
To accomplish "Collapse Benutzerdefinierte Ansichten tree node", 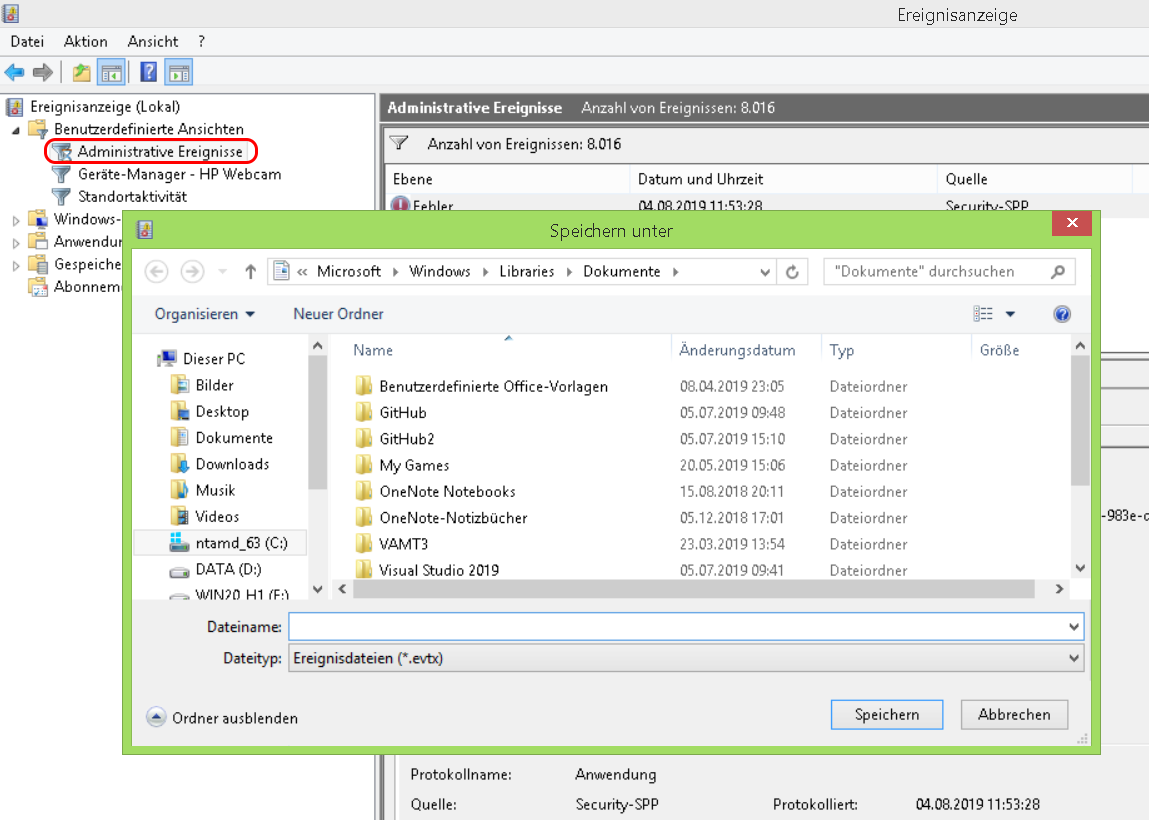I will pyautogui.click(x=16, y=130).
